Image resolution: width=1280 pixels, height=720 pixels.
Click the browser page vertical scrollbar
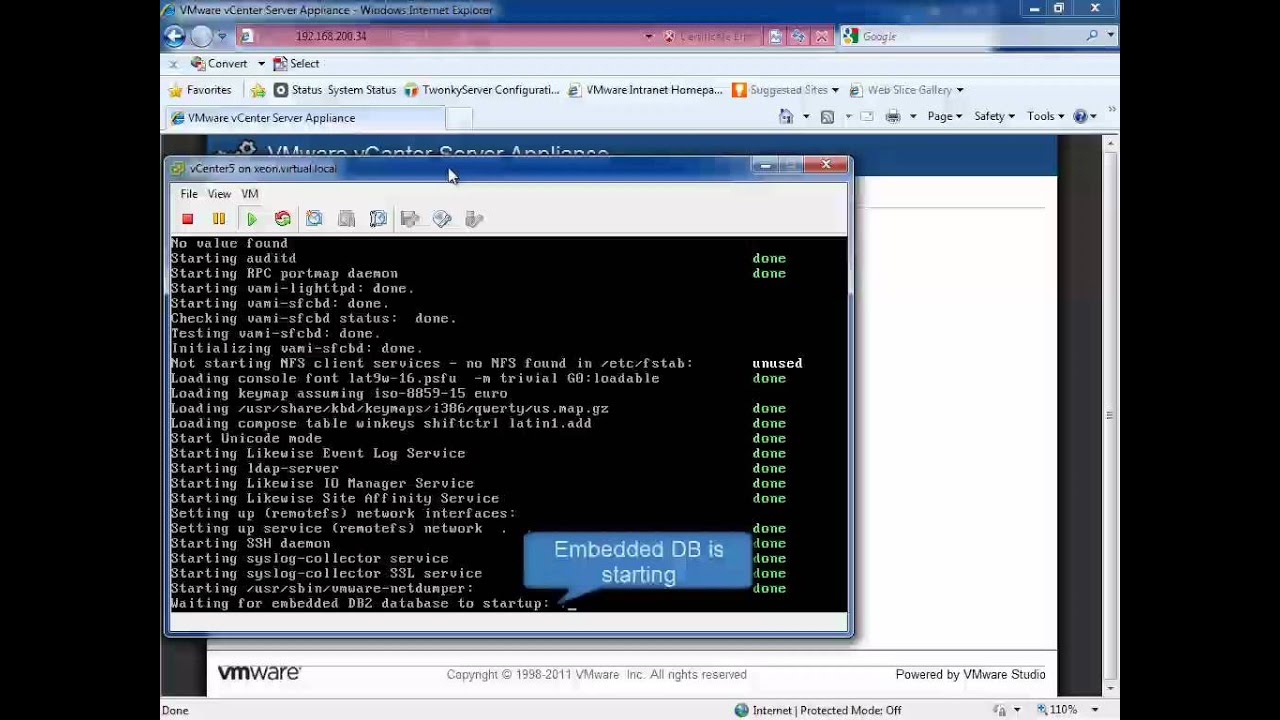1111,415
